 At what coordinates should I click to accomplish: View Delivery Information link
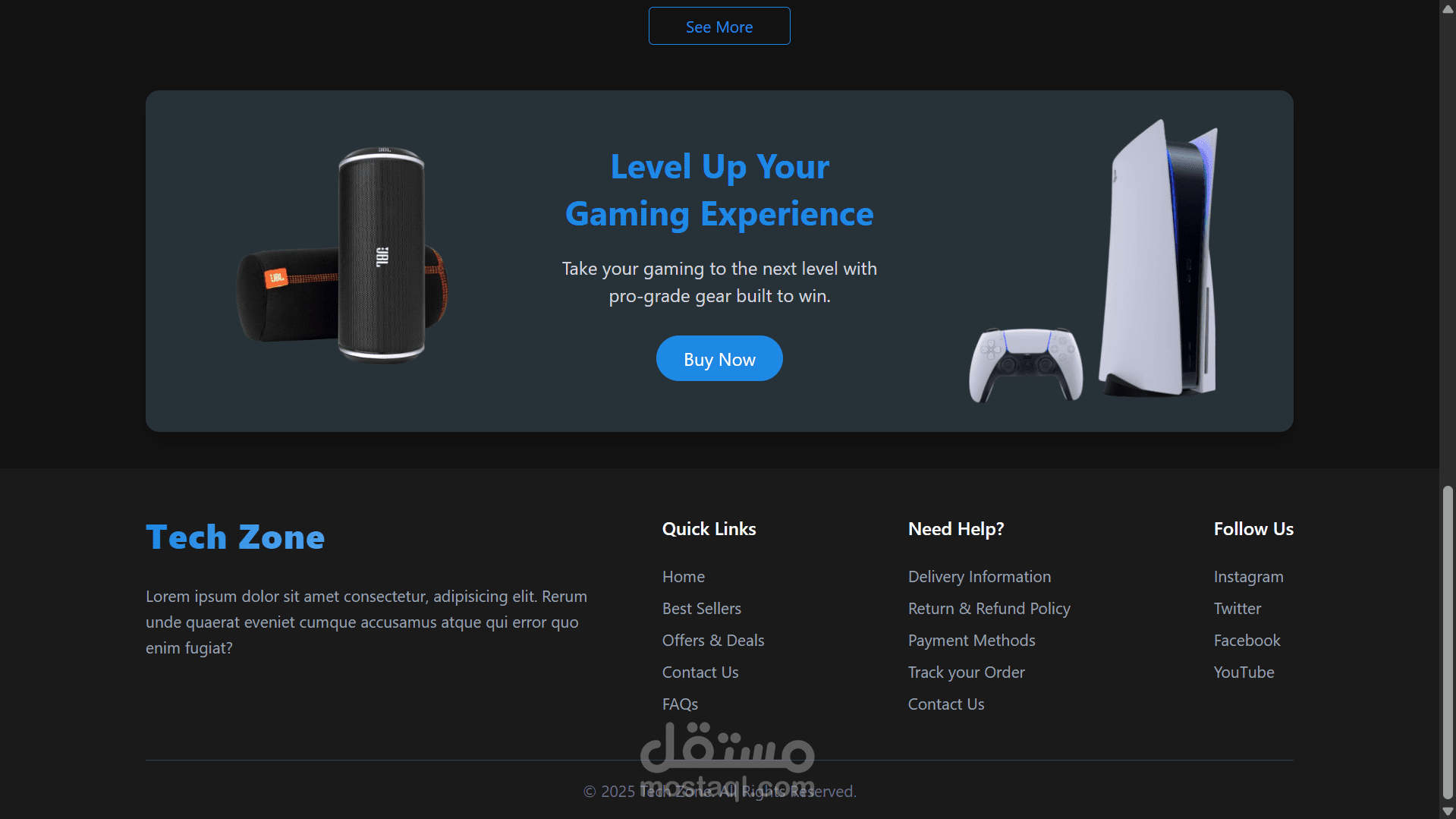[x=980, y=577]
